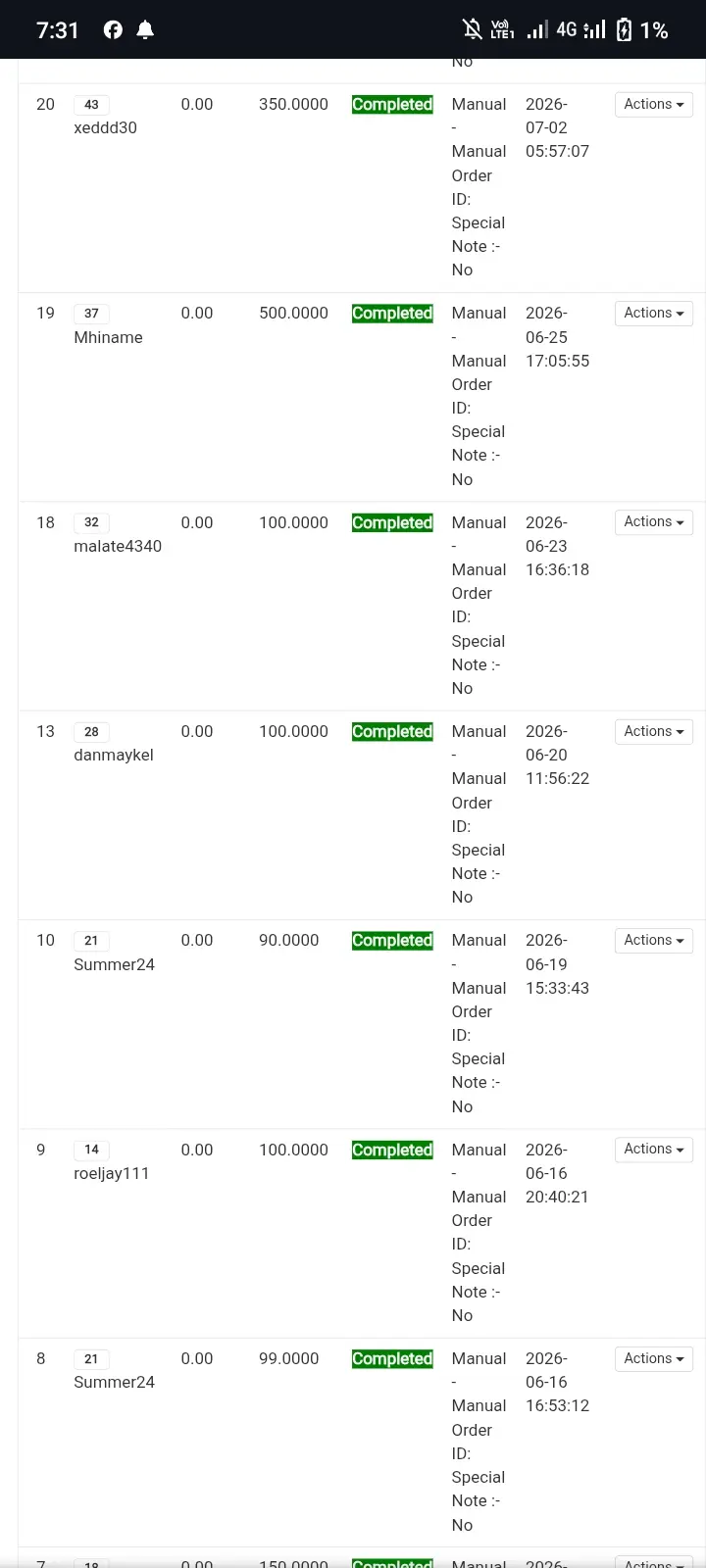Image resolution: width=706 pixels, height=1568 pixels.
Task: Tap the VoLTE indicator icon
Action: pyautogui.click(x=502, y=30)
